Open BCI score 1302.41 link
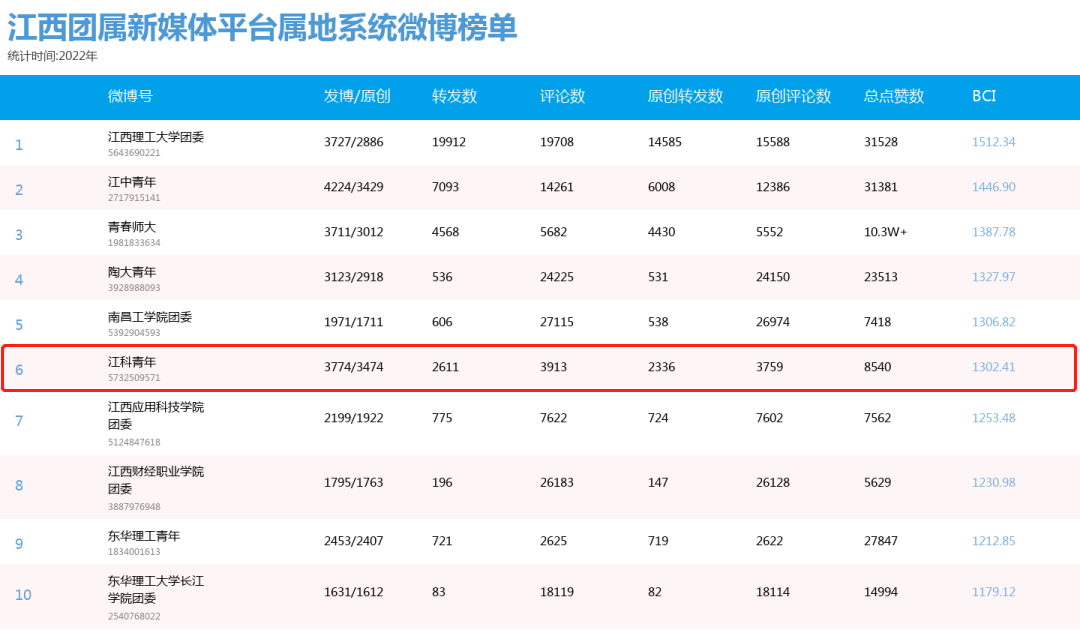The width and height of the screenshot is (1080, 633). 993,367
